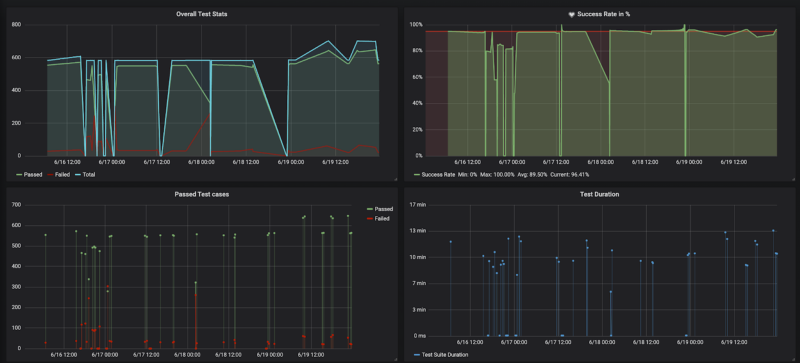Grab the resize handle of Overall Test Stats panel
Screen dimensions: 800x363
point(395,179)
